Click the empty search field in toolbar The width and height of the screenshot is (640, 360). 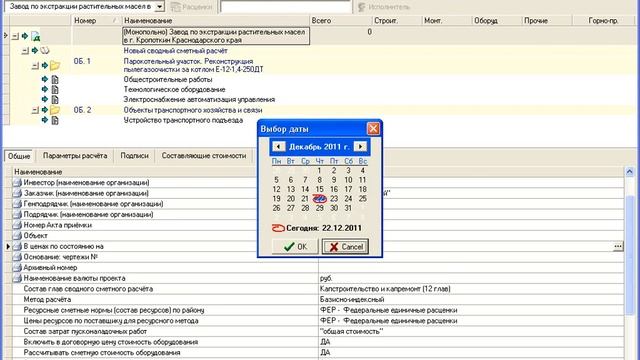(x=286, y=7)
